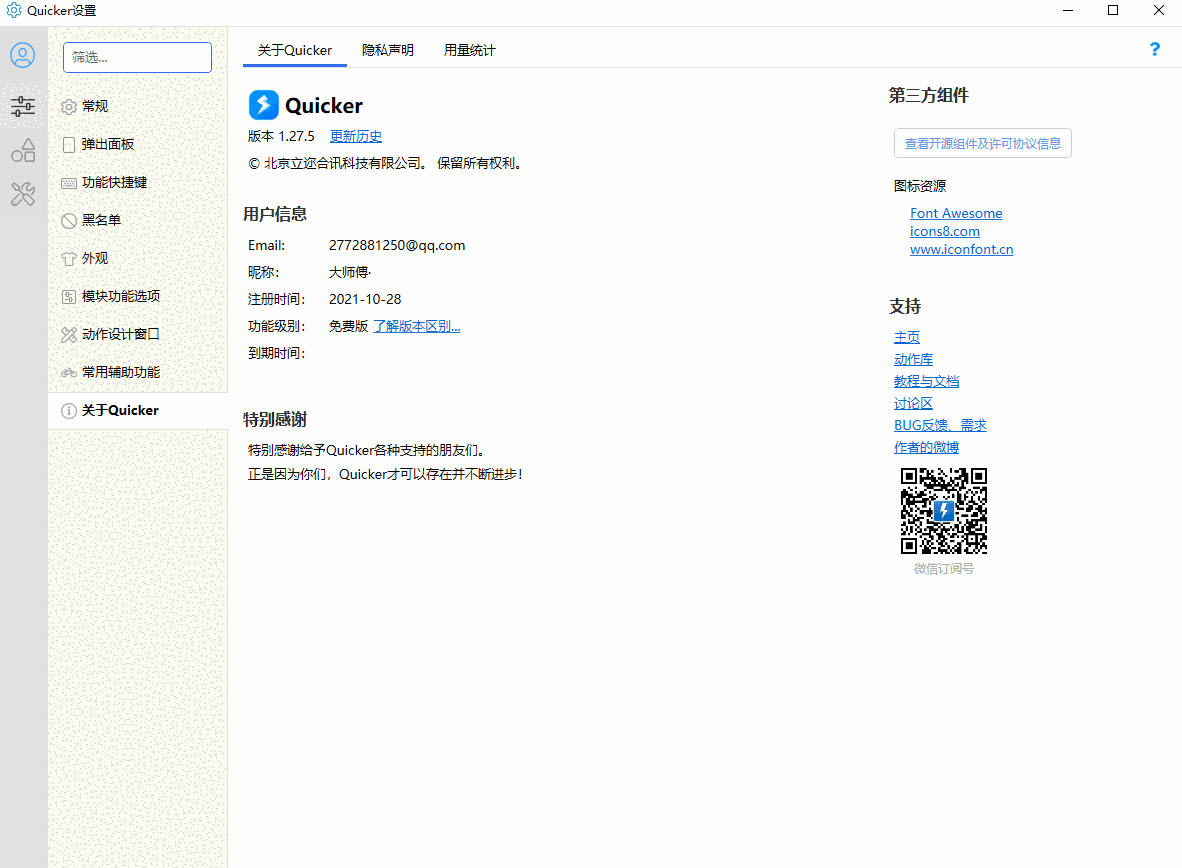
Task: Switch to the 隐私声明 tab
Action: tap(387, 49)
